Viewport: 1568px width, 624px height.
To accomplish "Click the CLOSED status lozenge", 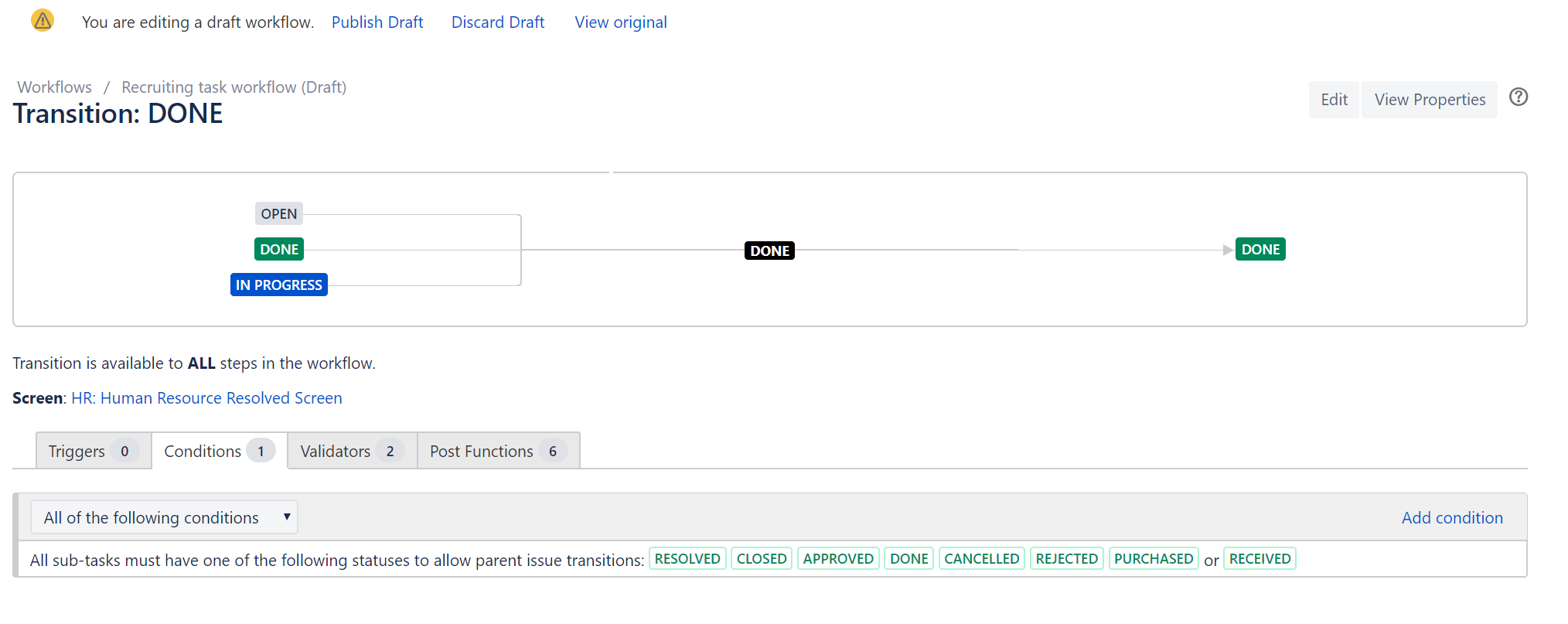I will pyautogui.click(x=762, y=558).
